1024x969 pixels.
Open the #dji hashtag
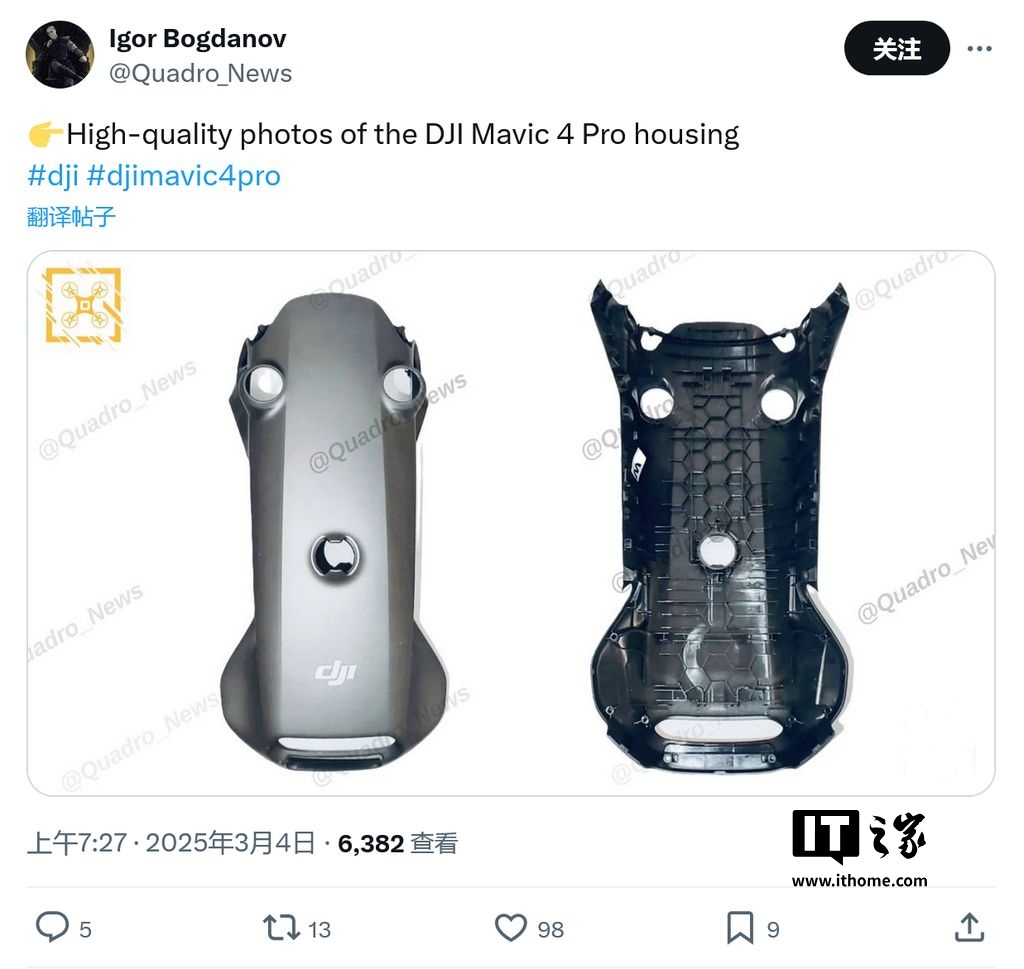53,176
